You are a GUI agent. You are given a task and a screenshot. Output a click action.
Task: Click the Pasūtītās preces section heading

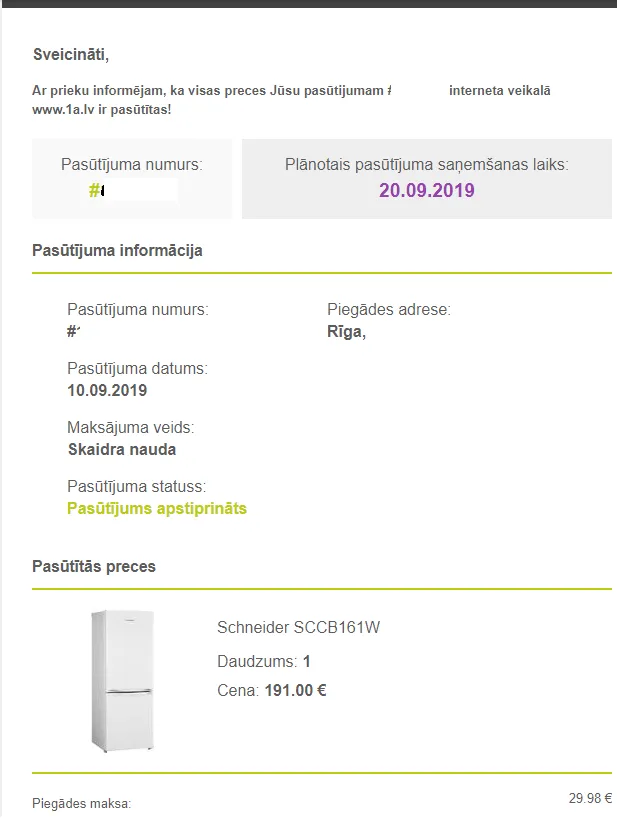point(94,566)
